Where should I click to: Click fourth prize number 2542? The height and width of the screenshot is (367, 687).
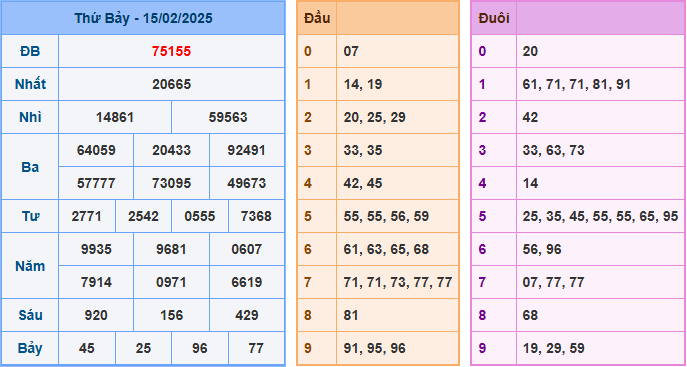click(143, 216)
